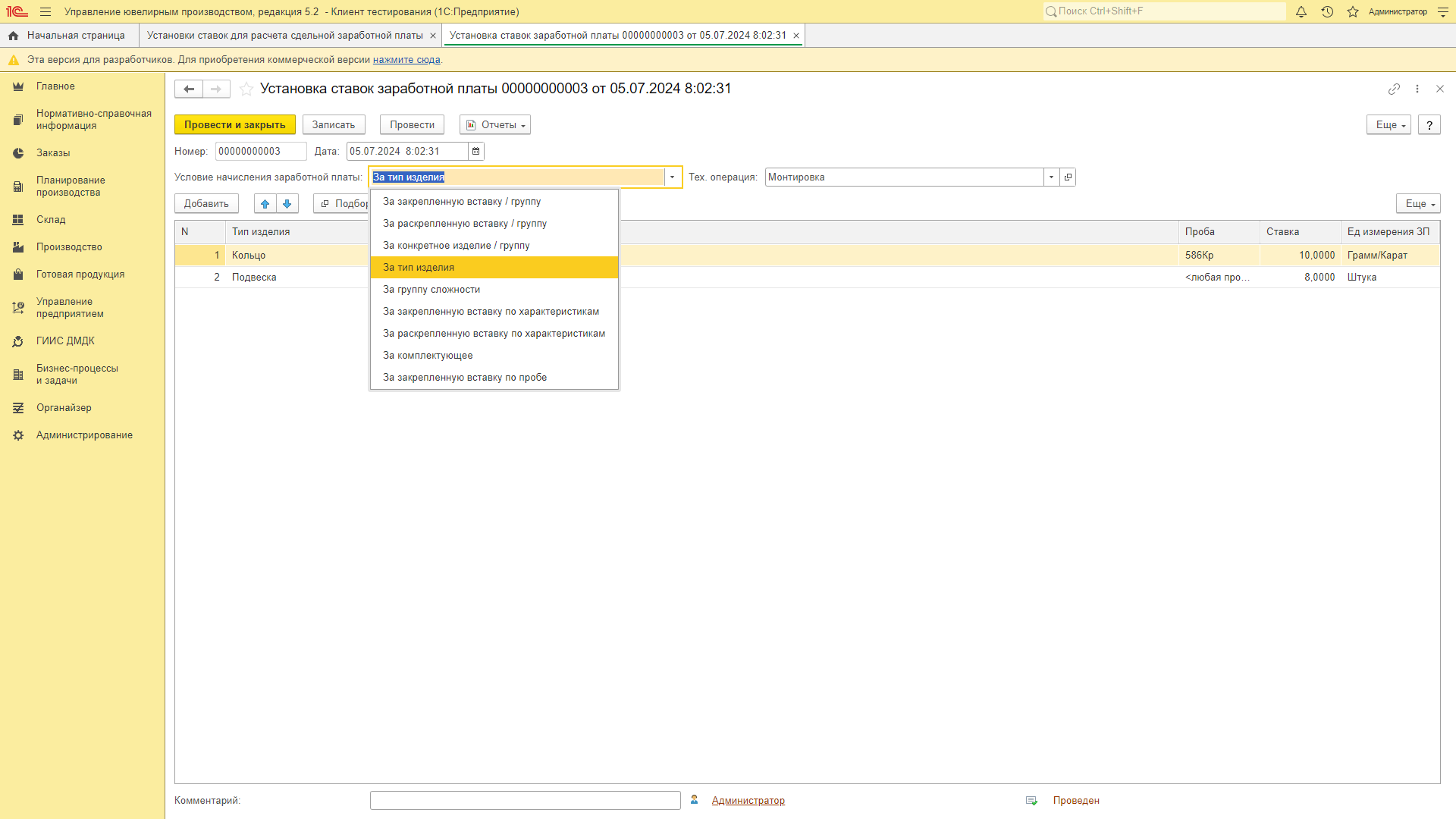
Task: Click the Подбор button
Action: (343, 204)
